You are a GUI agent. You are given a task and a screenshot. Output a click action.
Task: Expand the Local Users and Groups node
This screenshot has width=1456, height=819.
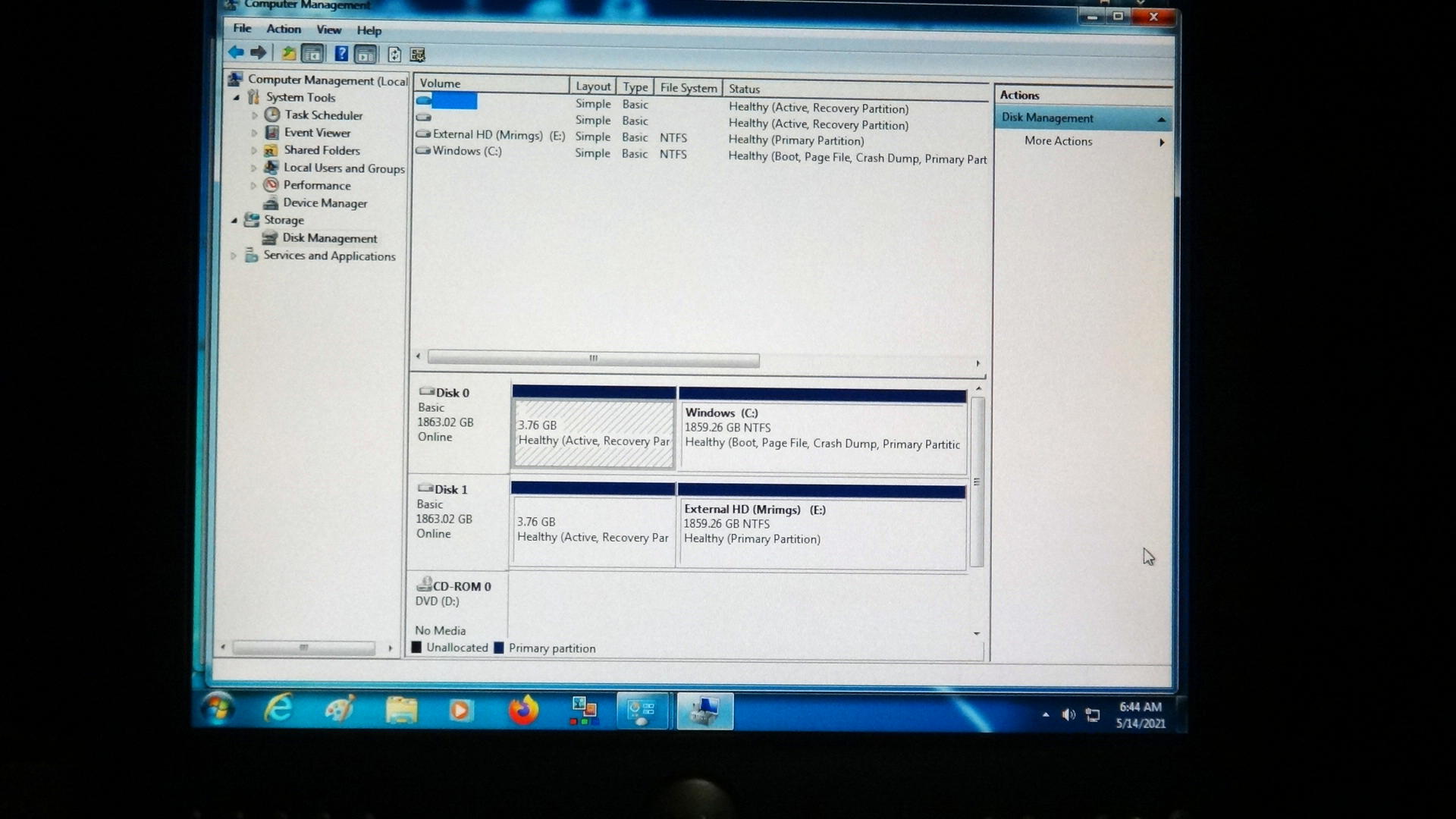[253, 168]
